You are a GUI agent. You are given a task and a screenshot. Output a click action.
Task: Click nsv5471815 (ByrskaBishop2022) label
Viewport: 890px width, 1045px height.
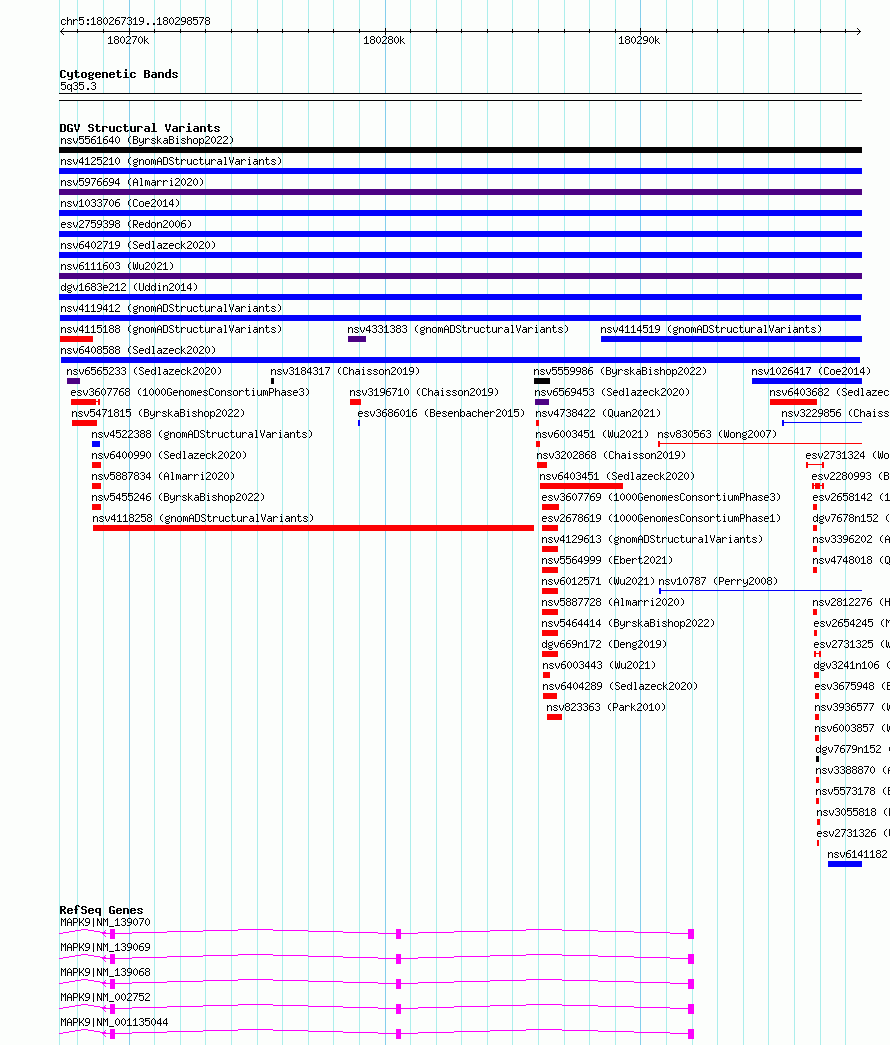[158, 413]
